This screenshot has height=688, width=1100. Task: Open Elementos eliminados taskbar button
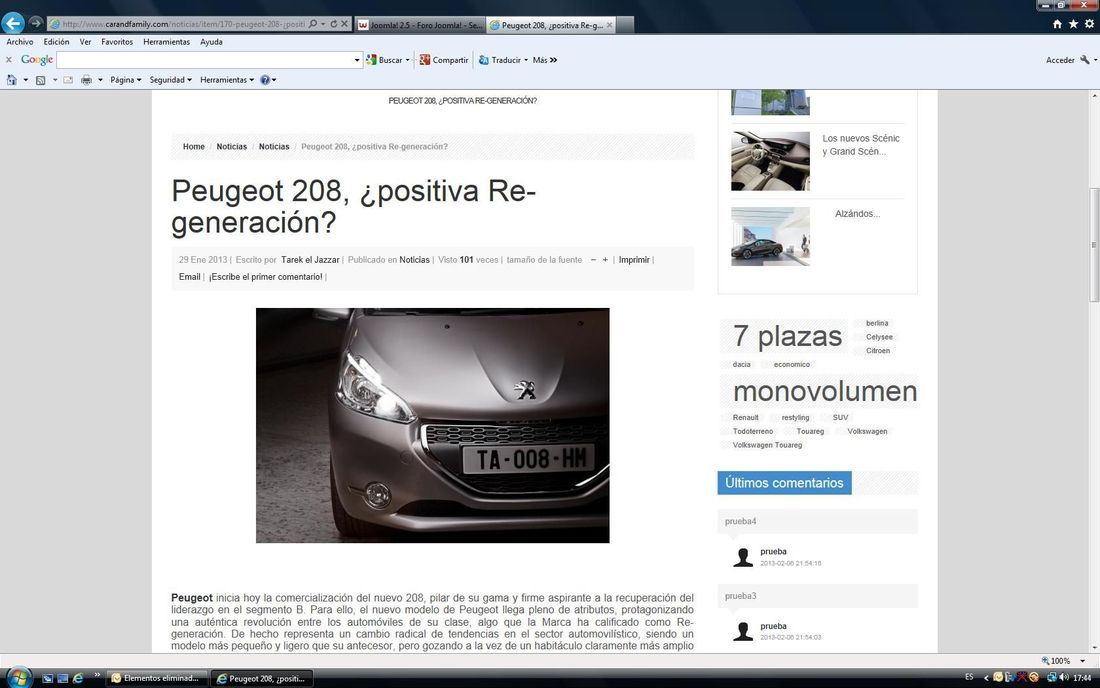click(159, 678)
